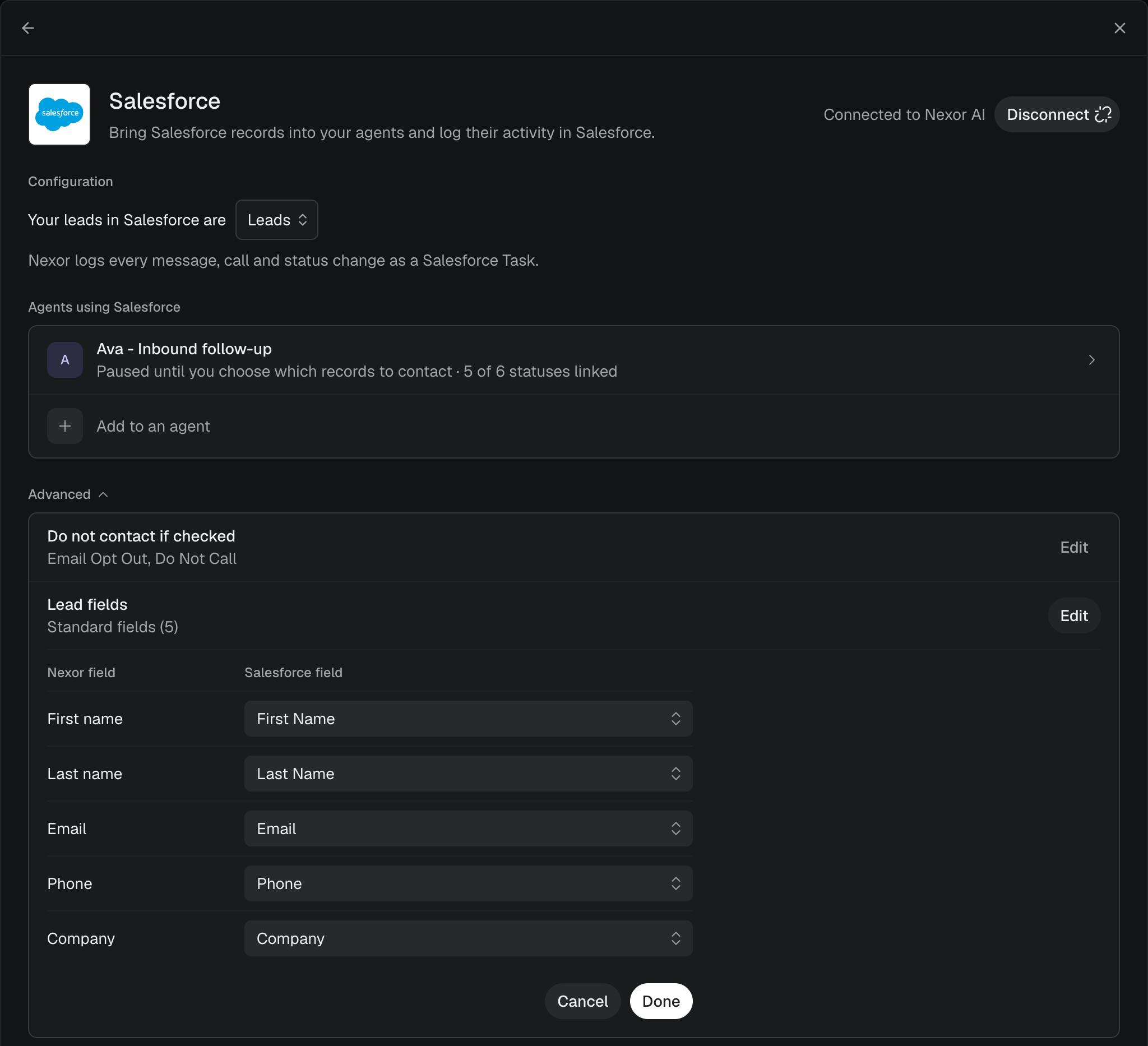Open the Email Salesforce field dropdown
The width and height of the screenshot is (1148, 1046).
tap(468, 829)
